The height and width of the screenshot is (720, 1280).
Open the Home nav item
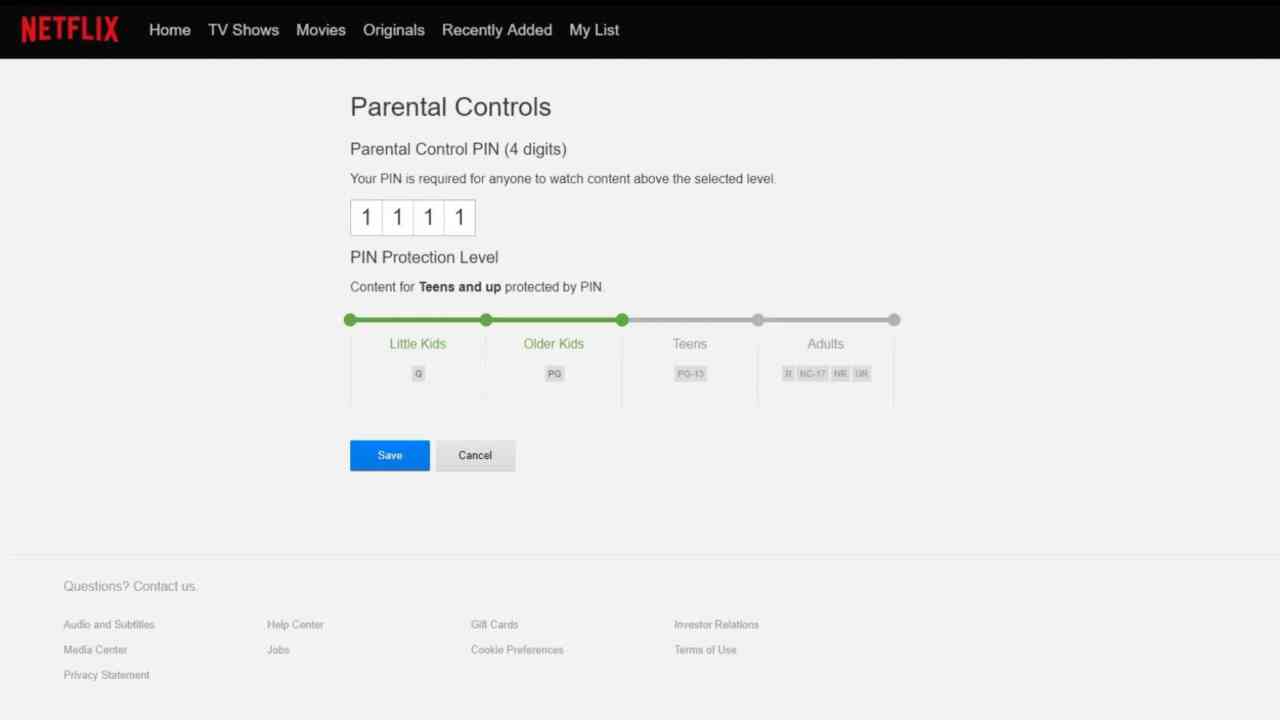pos(169,30)
